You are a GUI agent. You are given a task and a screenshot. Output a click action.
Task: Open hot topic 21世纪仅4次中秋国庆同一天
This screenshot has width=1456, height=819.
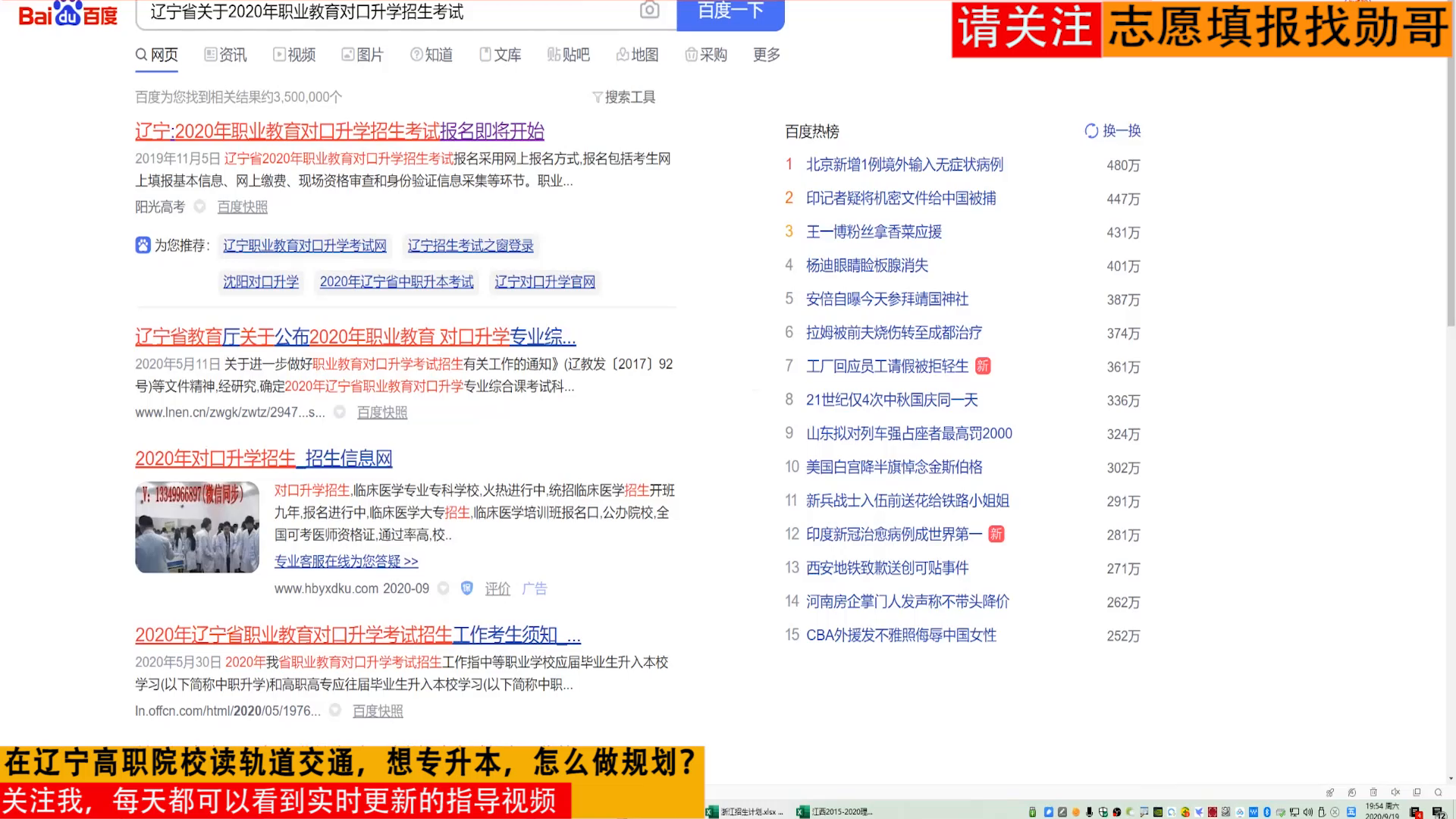(x=892, y=400)
